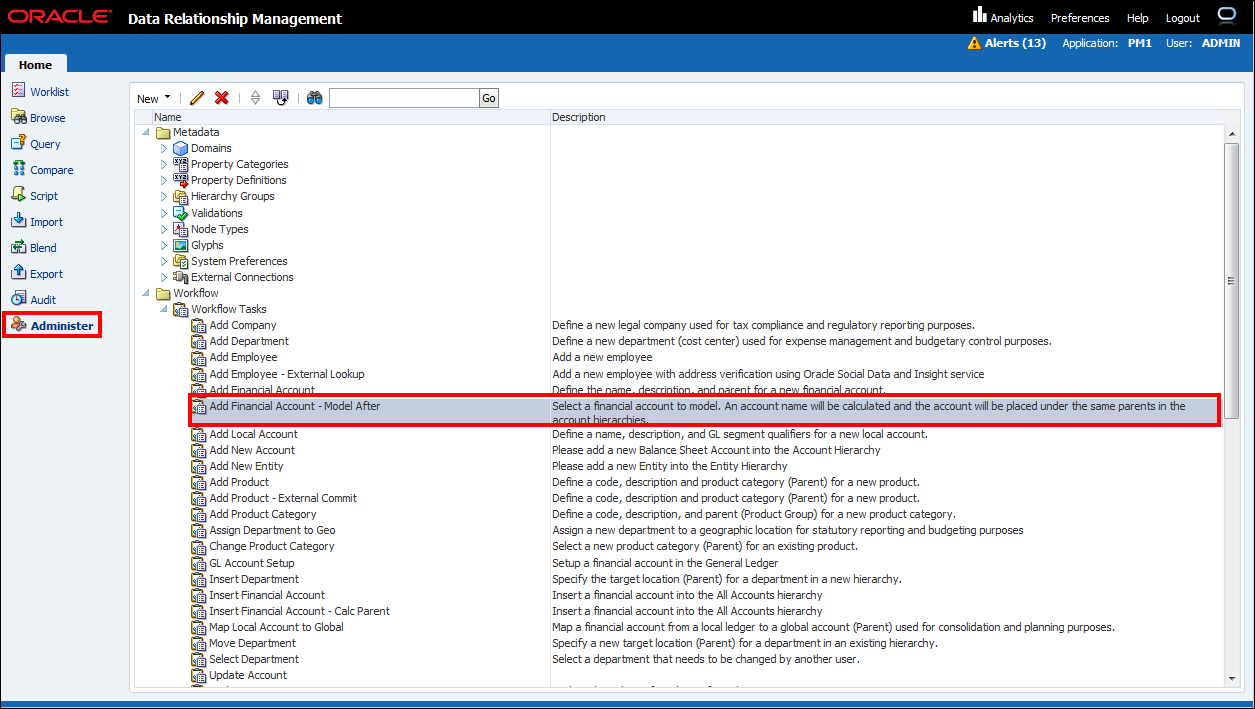Viewport: 1255px width, 709px height.
Task: Expand the Domains node
Action: 165,148
